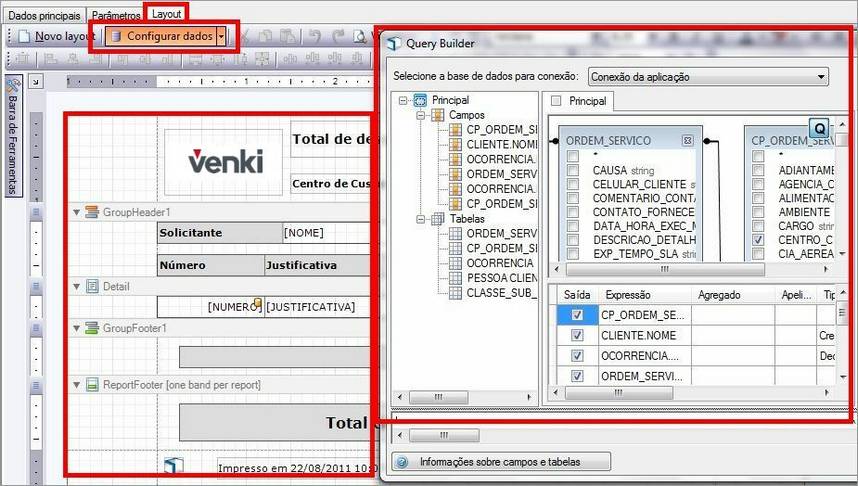Collapse the Detail band
Viewport: 858px width, 486px height.
pyautogui.click(x=77, y=287)
